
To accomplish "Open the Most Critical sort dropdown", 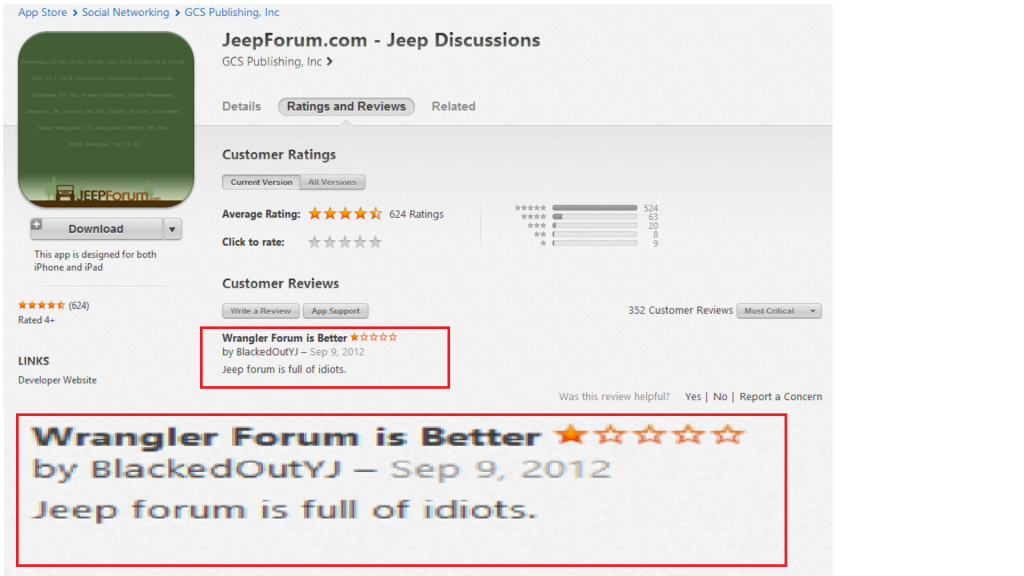I will click(x=779, y=311).
